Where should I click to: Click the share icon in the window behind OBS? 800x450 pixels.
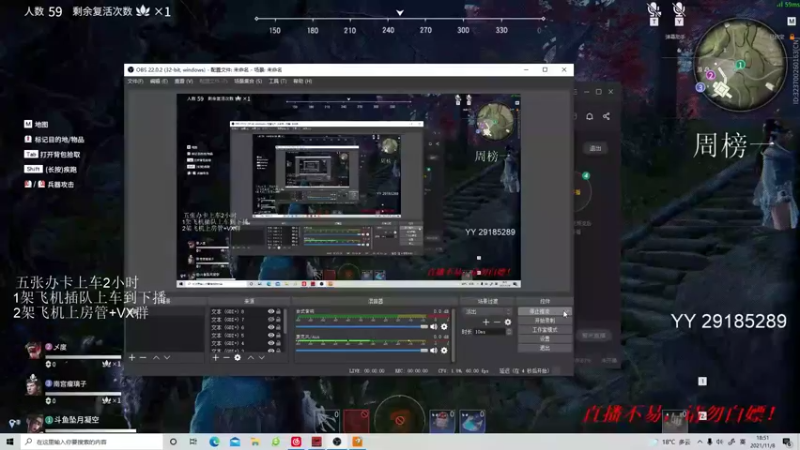click(x=606, y=116)
